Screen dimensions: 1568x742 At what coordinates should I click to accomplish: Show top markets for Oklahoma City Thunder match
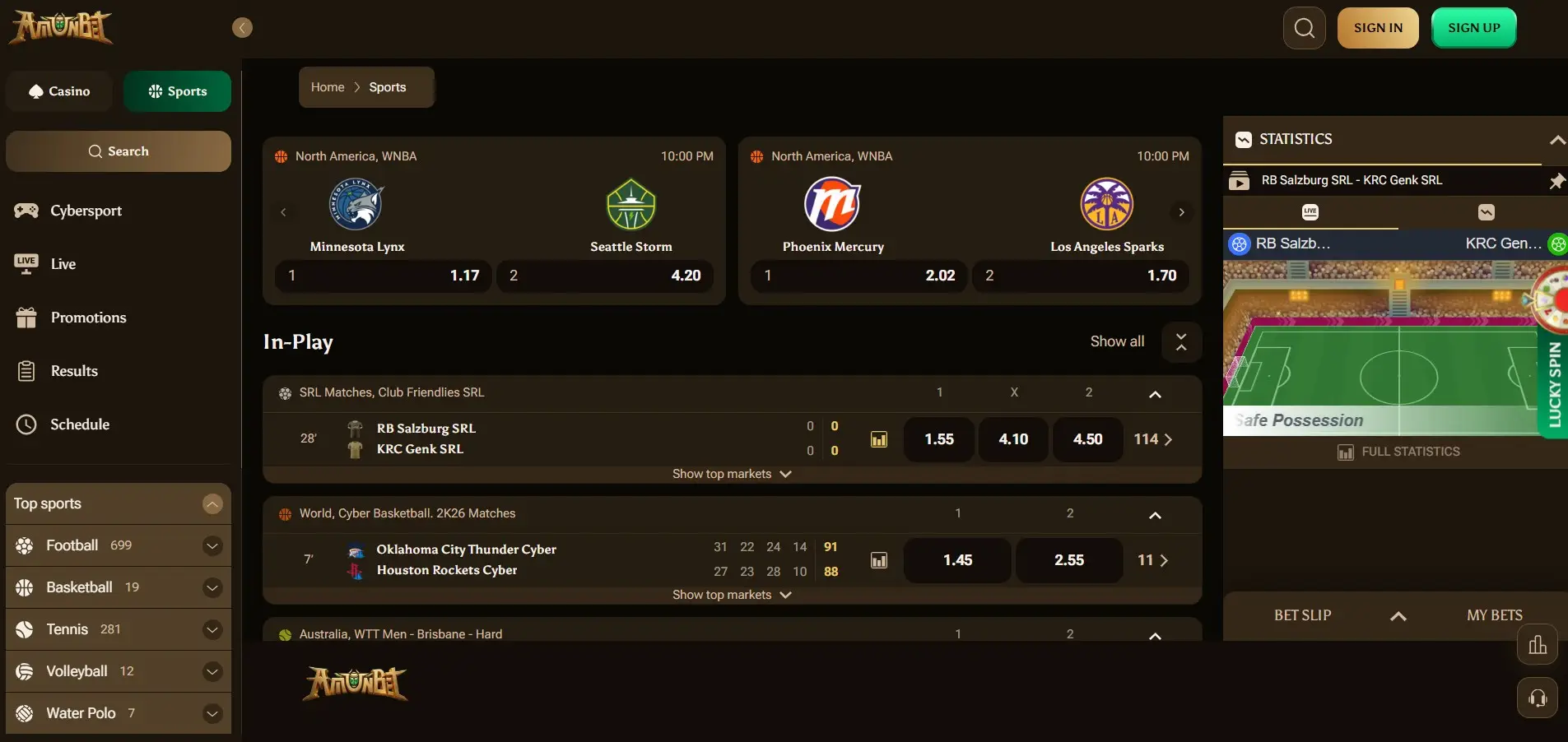point(732,595)
